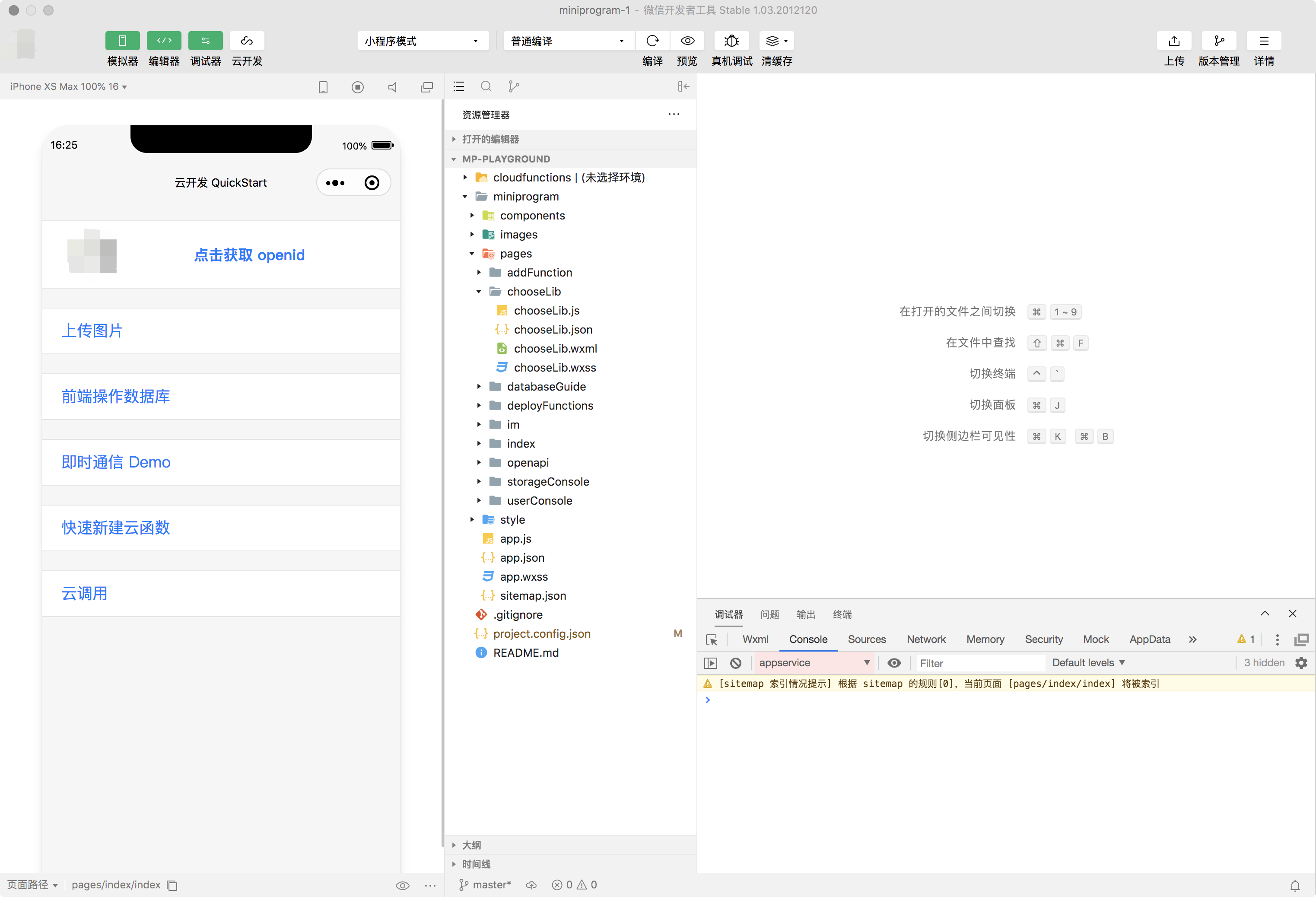Viewport: 1316px width, 897px height.
Task: Click the refresh/compile icon
Action: click(x=651, y=40)
